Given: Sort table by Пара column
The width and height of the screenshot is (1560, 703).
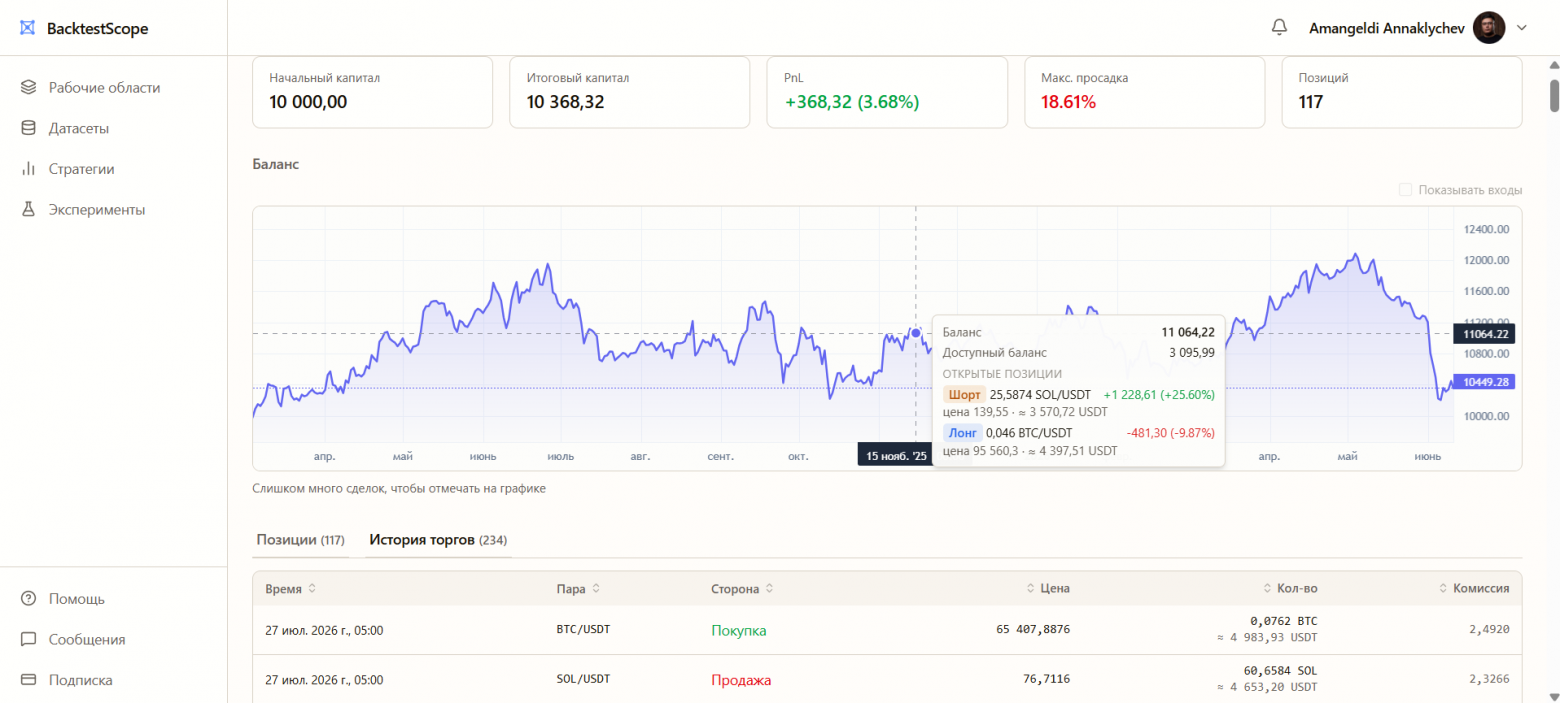Looking at the screenshot, I should [578, 588].
